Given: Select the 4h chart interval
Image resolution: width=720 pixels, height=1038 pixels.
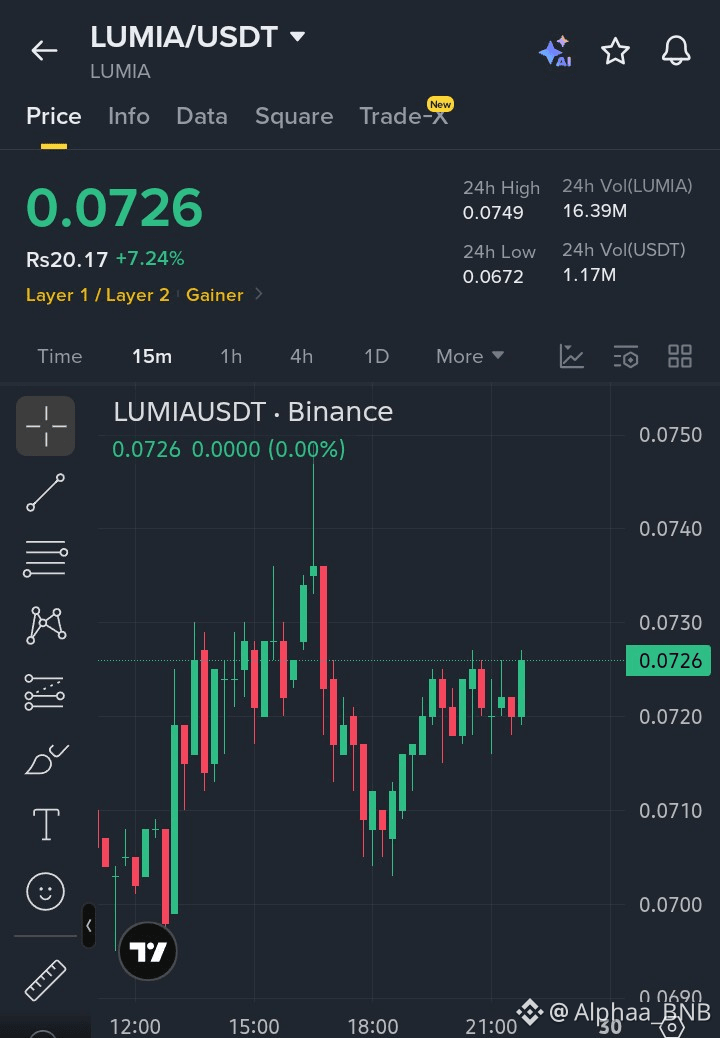Looking at the screenshot, I should (301, 356).
